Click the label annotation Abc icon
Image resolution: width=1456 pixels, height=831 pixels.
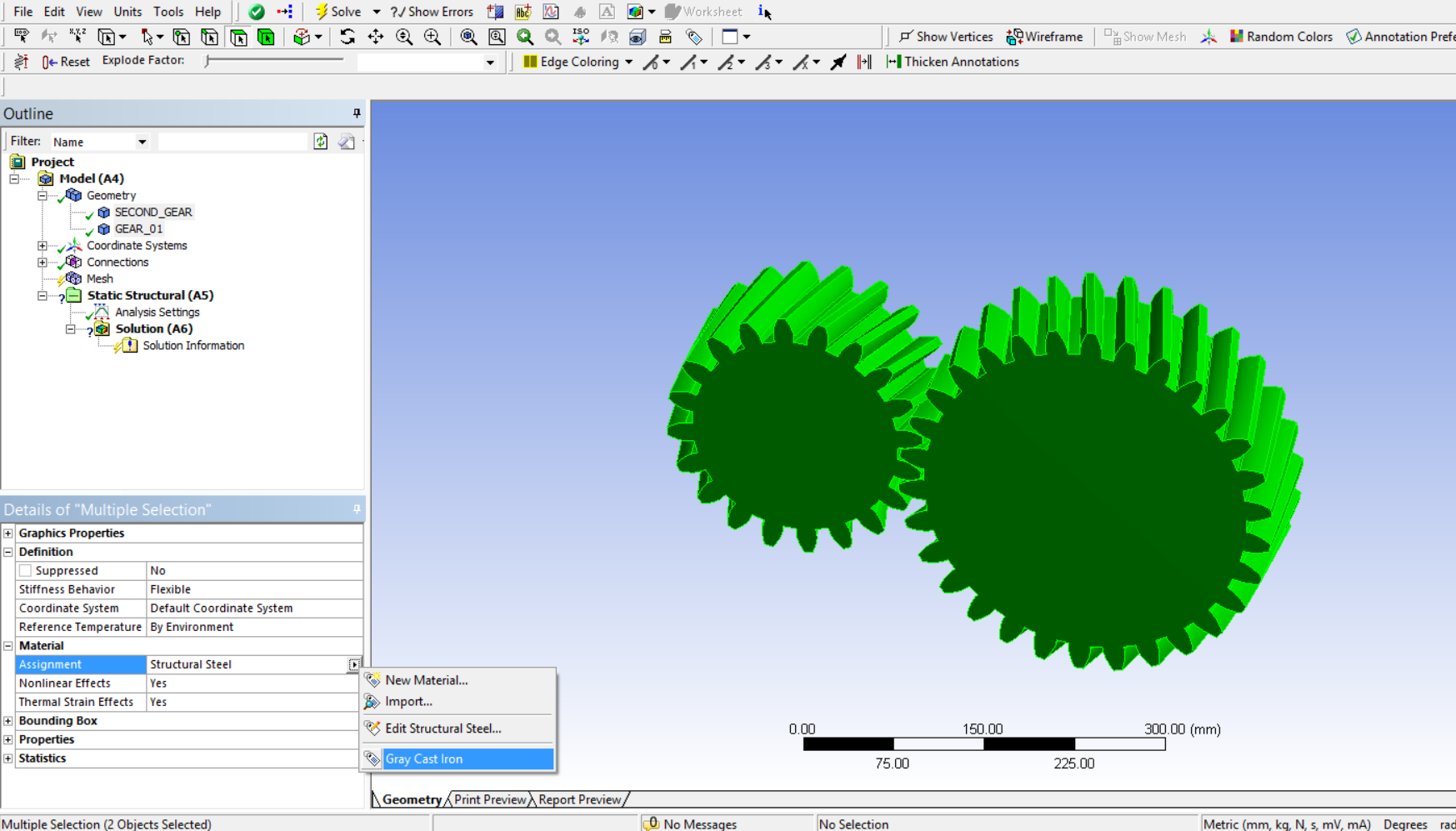[x=523, y=12]
